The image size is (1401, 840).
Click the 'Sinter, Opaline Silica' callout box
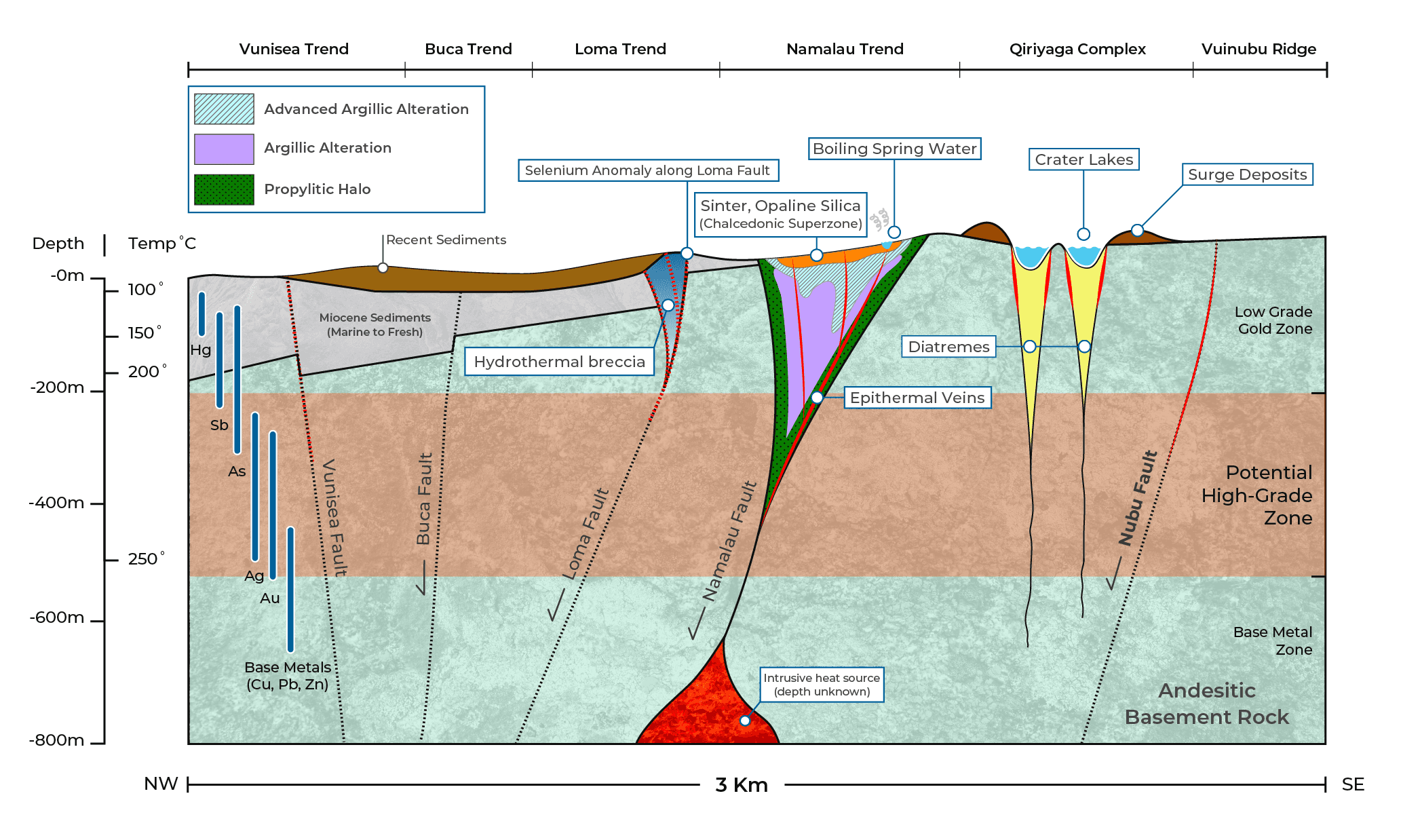pos(780,214)
